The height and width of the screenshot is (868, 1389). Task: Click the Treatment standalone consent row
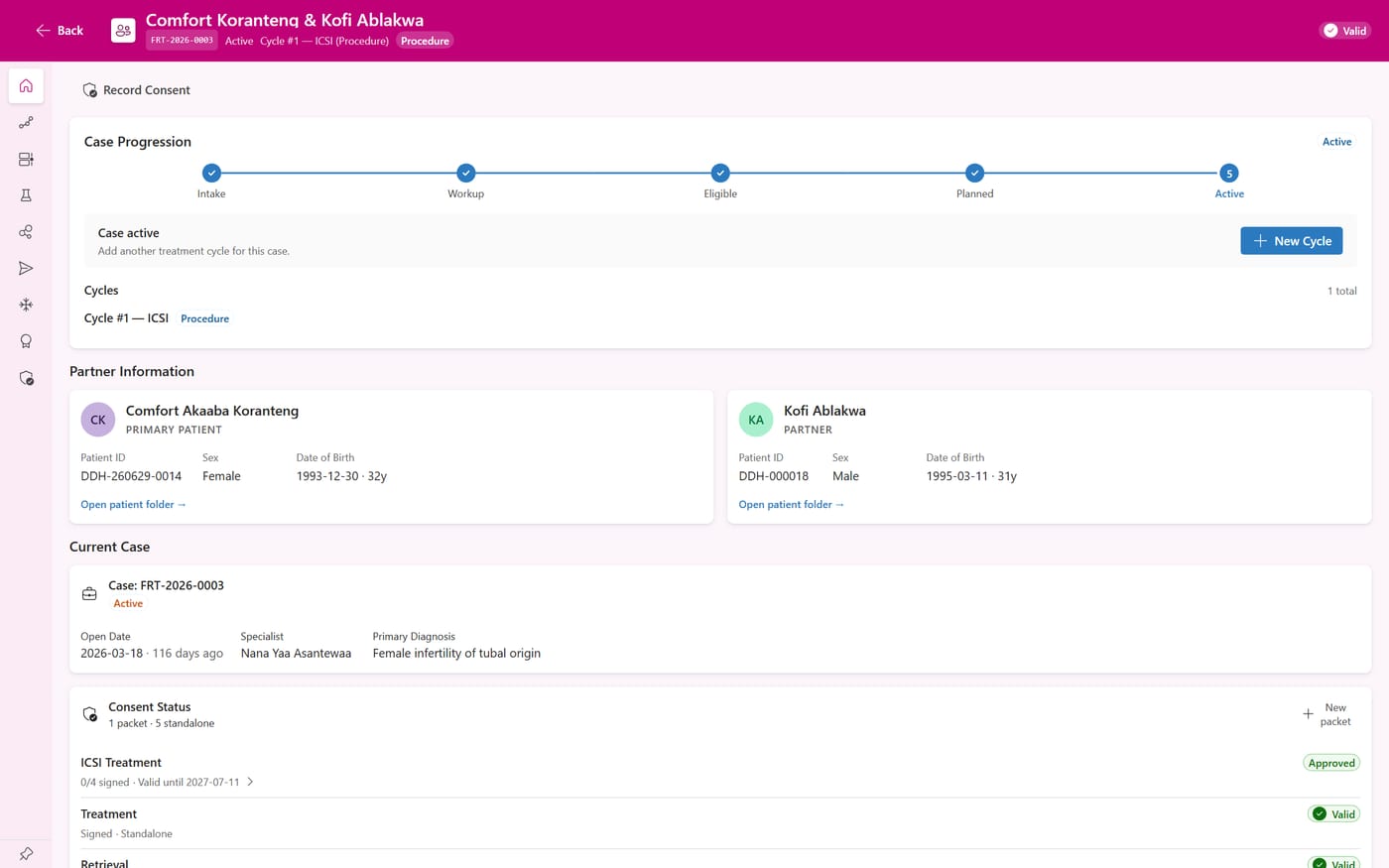click(720, 823)
